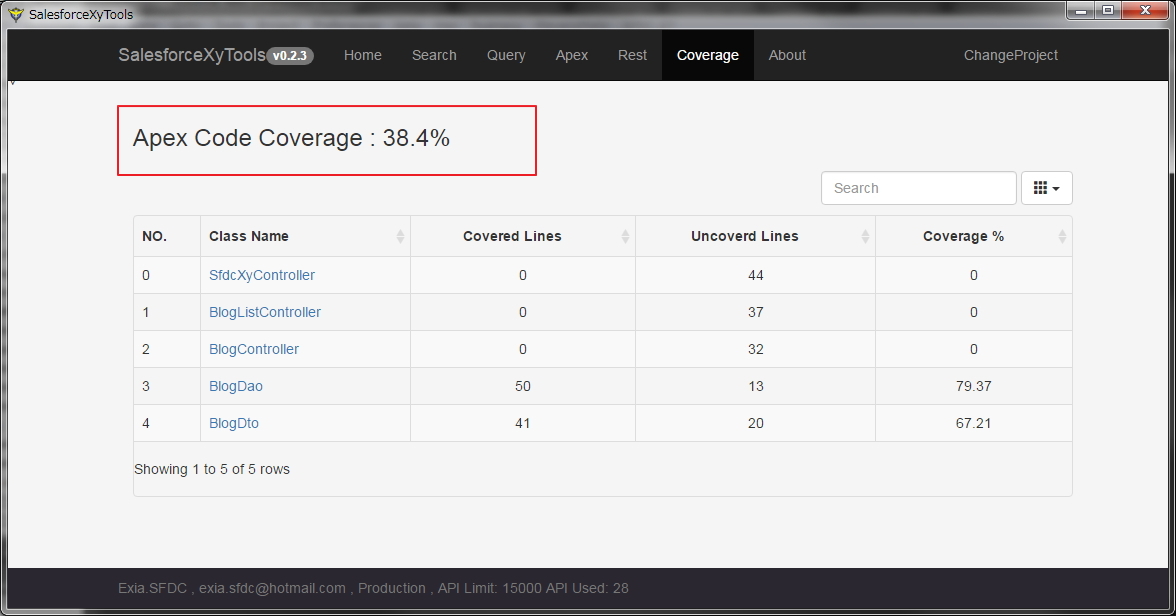Viewport: 1176px width, 616px height.
Task: Select the 67.21 coverage percentage cell
Action: [974, 423]
